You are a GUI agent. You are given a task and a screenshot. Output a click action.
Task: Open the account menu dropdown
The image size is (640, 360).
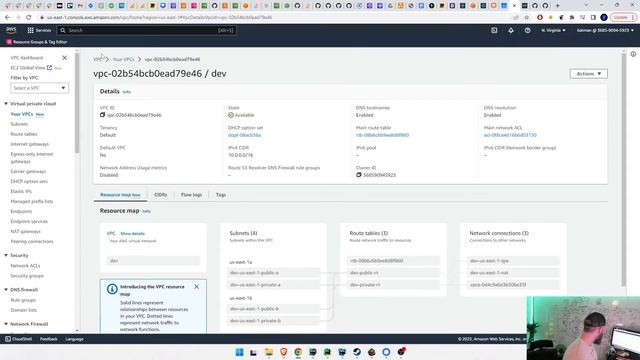click(605, 30)
